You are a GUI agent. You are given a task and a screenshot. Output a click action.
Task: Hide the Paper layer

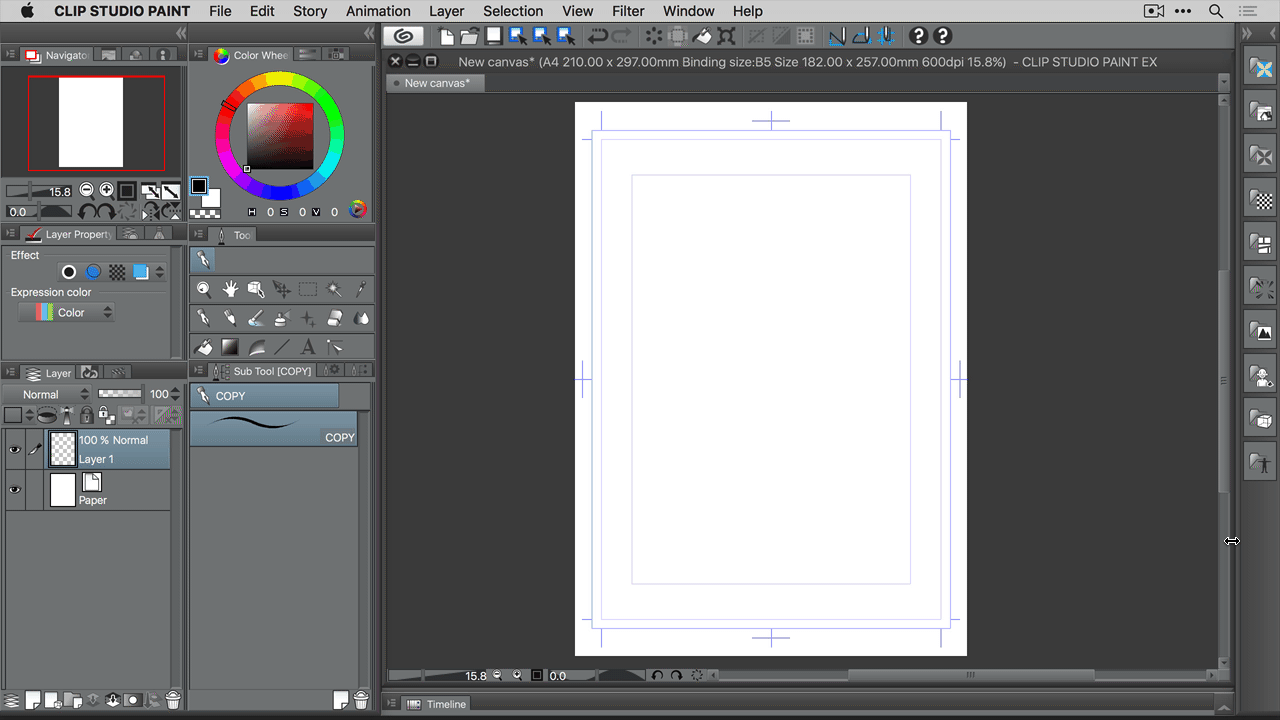(x=14, y=489)
